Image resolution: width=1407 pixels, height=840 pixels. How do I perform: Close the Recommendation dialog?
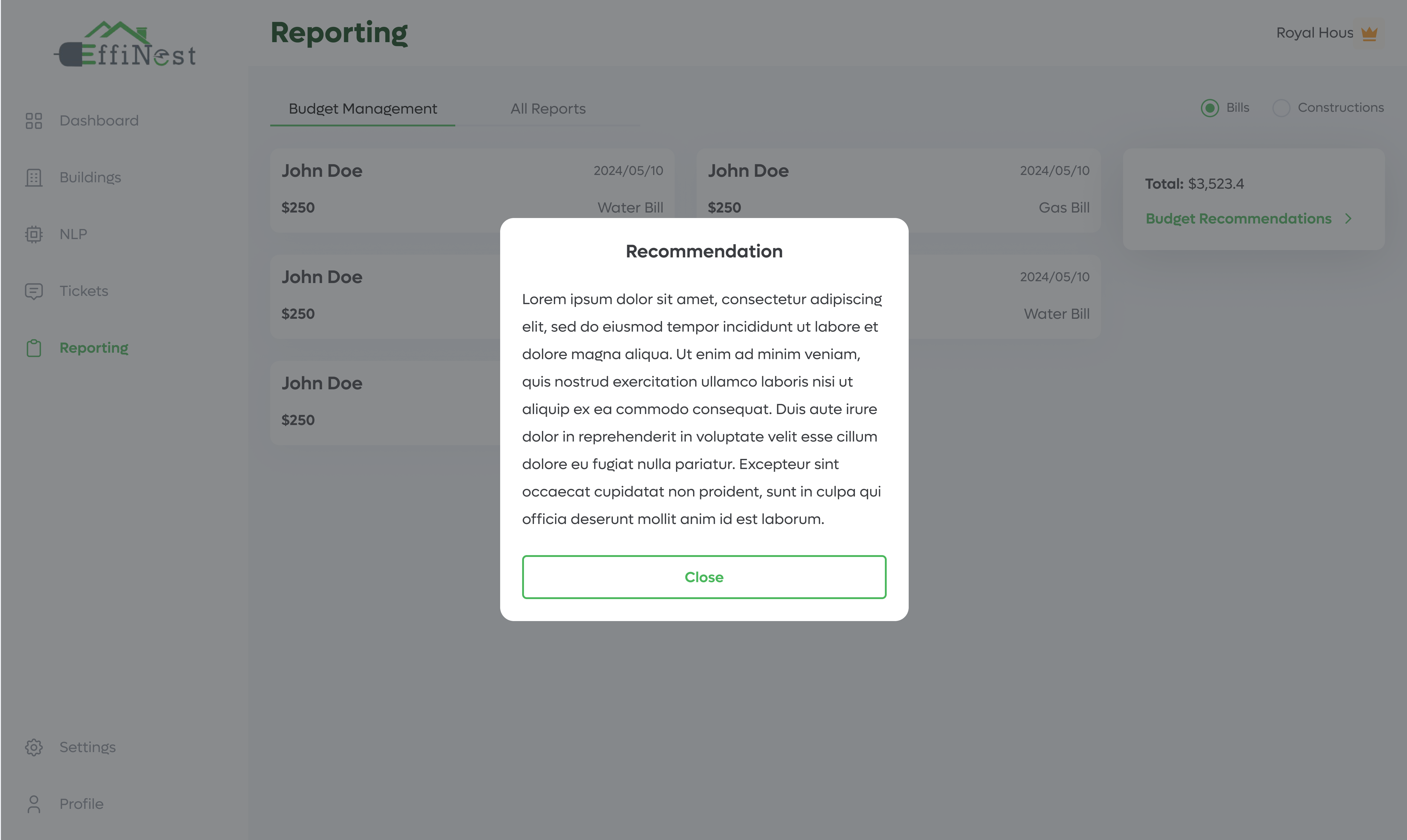(703, 577)
